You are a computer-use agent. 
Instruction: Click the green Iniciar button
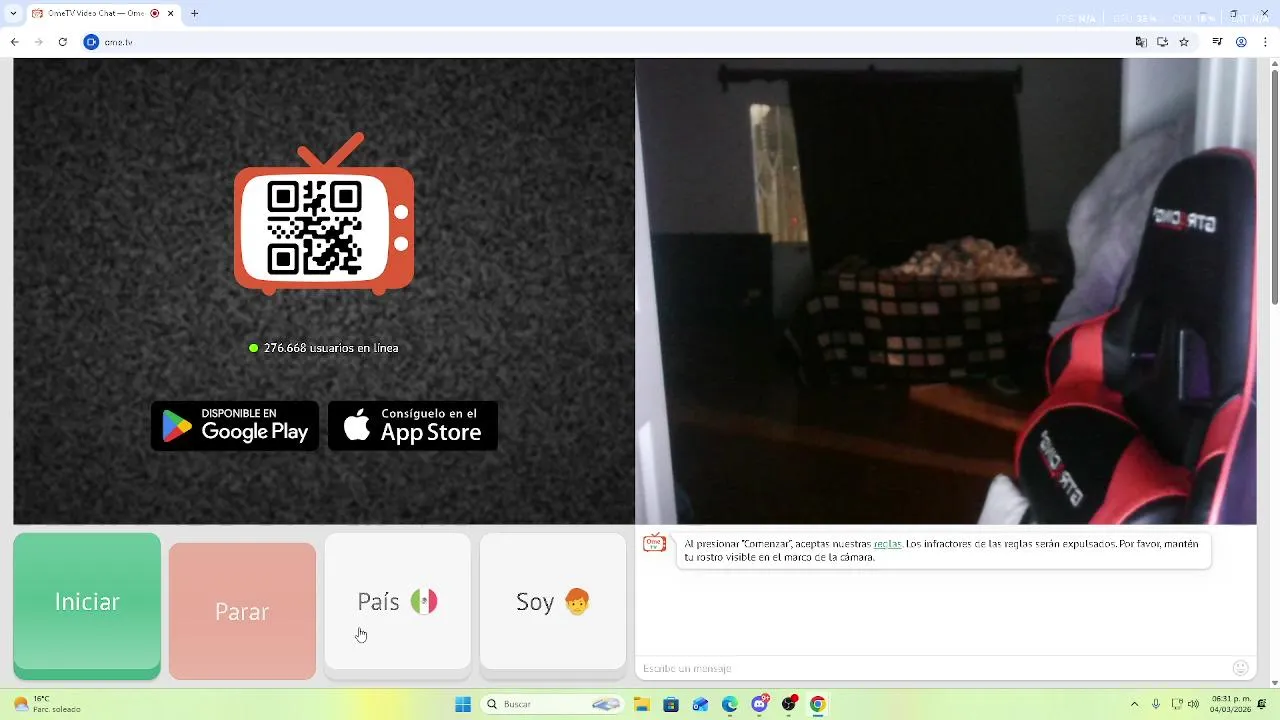pyautogui.click(x=87, y=606)
